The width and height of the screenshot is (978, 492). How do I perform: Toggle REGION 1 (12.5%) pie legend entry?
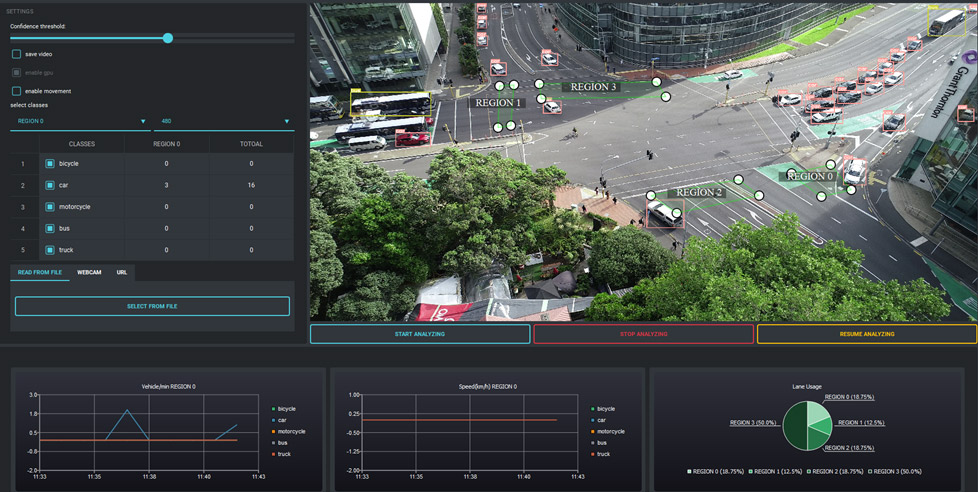(775, 471)
